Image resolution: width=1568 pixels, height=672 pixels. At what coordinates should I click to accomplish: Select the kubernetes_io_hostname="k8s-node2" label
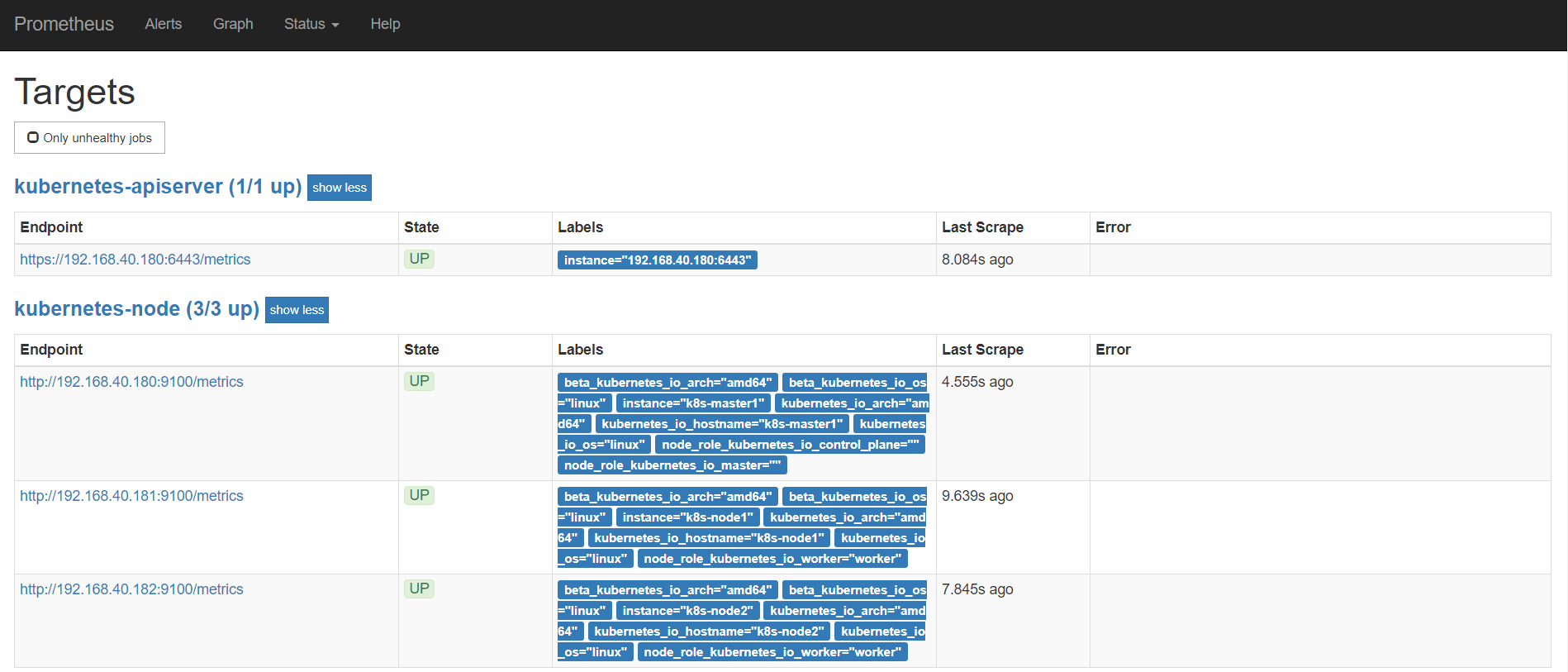pyautogui.click(x=709, y=631)
